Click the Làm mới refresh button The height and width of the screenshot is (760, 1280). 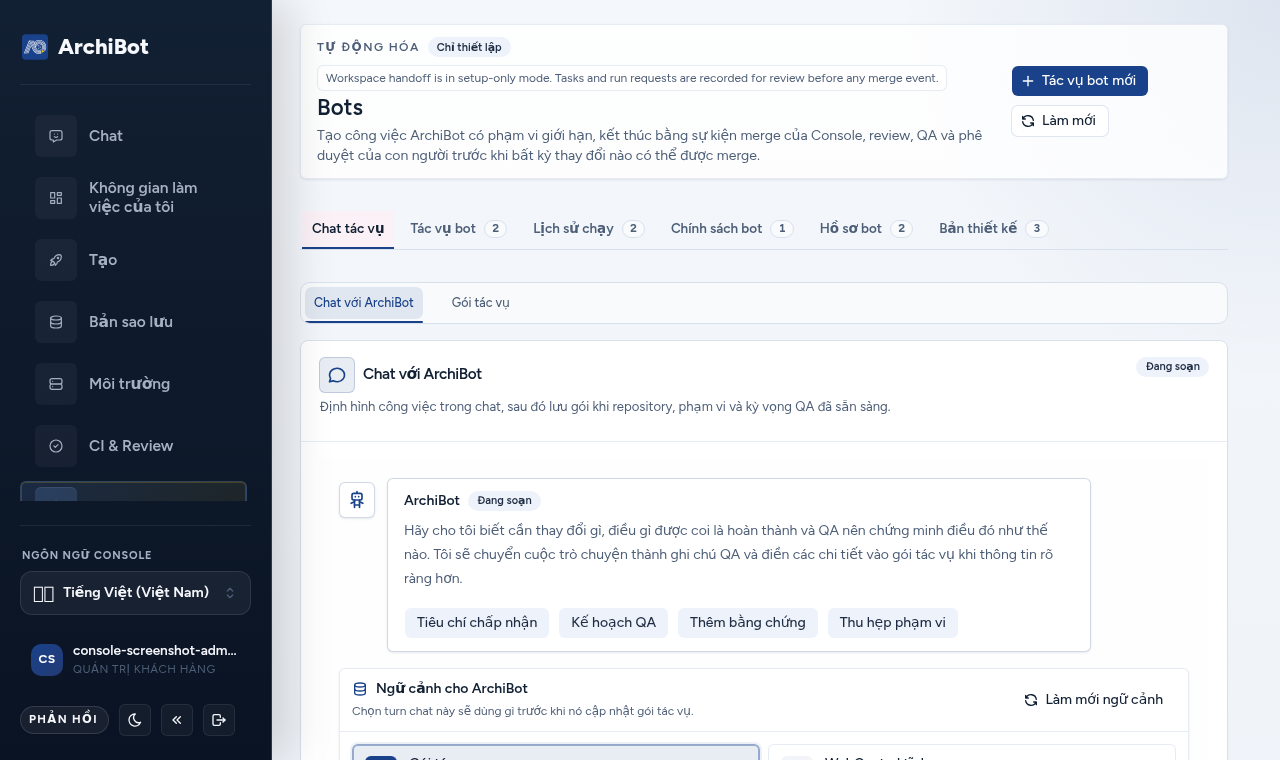tap(1059, 121)
